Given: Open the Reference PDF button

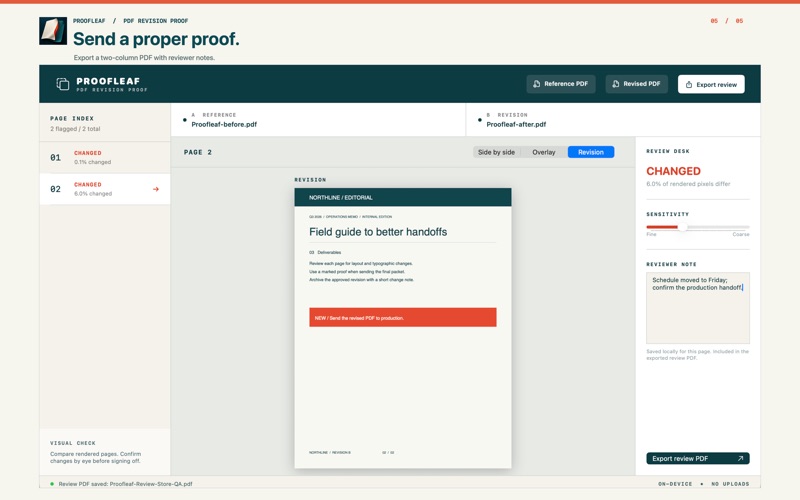Looking at the screenshot, I should [561, 84].
